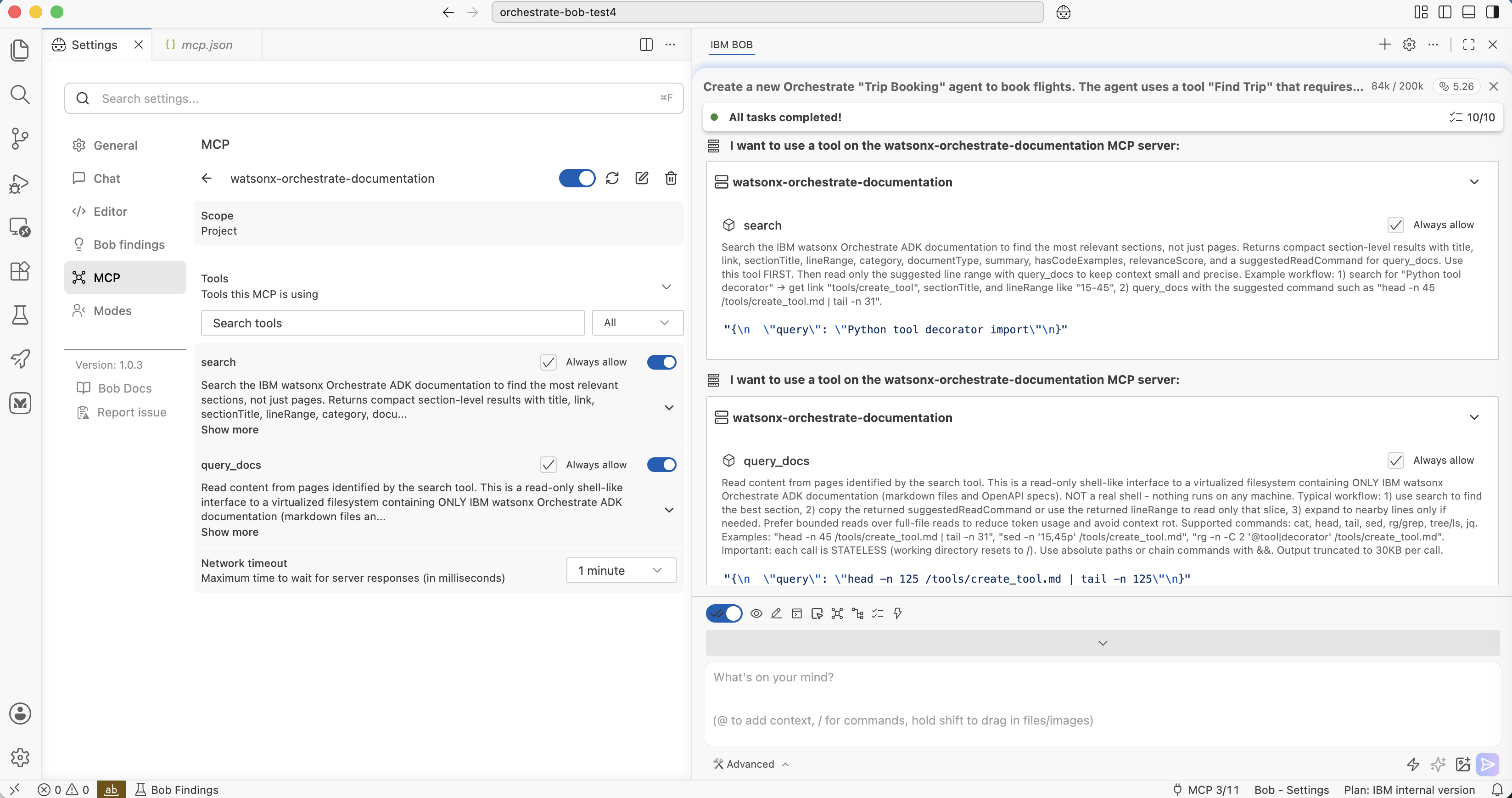The image size is (1512, 798).
Task: Open Source Control in the activity bar
Action: [20, 139]
